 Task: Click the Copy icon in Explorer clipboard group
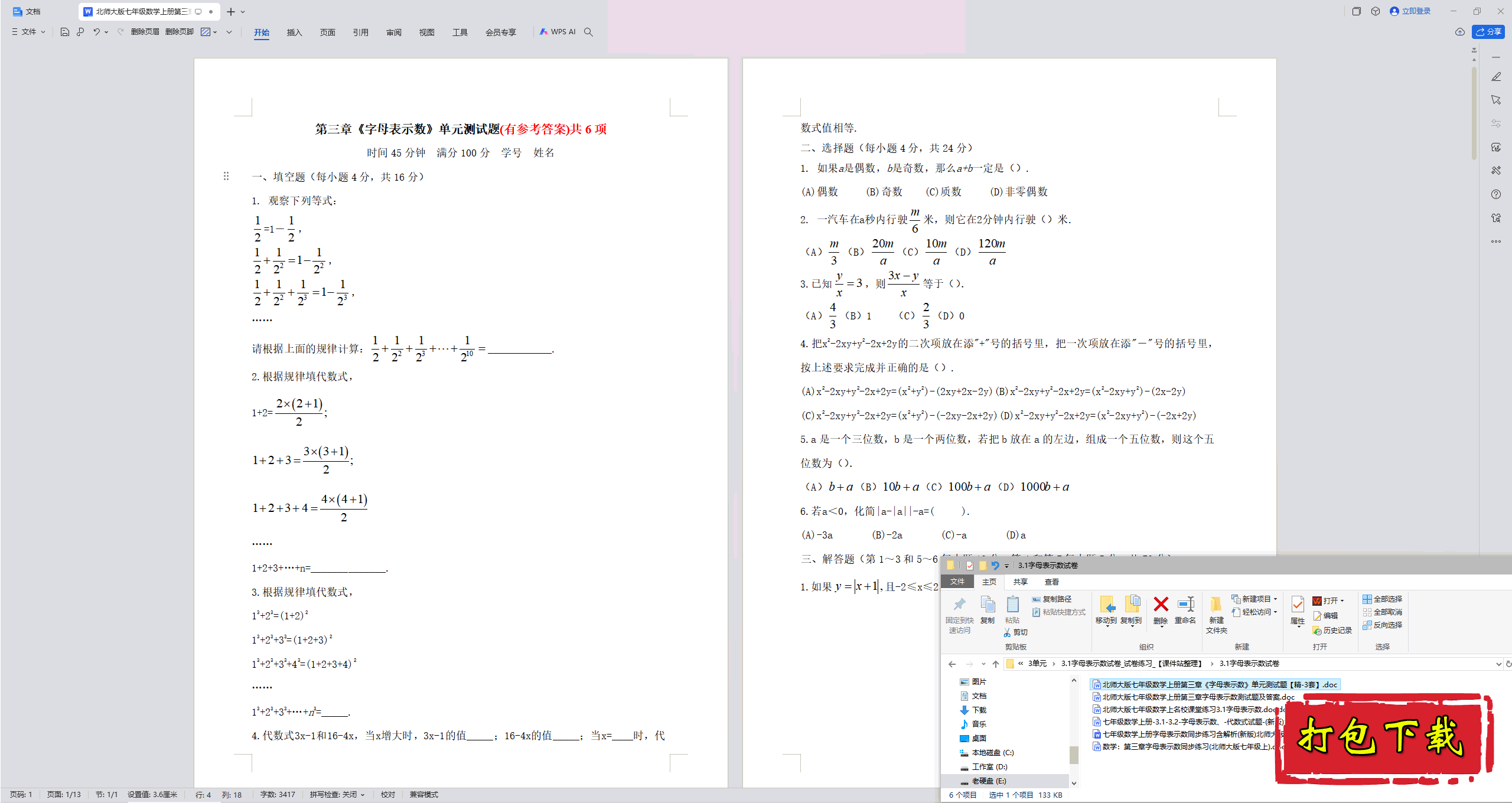[x=988, y=610]
